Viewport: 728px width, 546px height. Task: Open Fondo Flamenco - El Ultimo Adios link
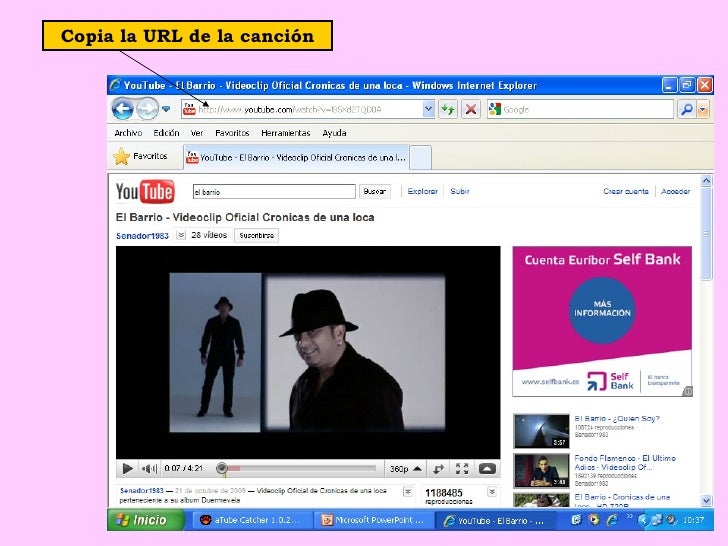click(x=625, y=462)
